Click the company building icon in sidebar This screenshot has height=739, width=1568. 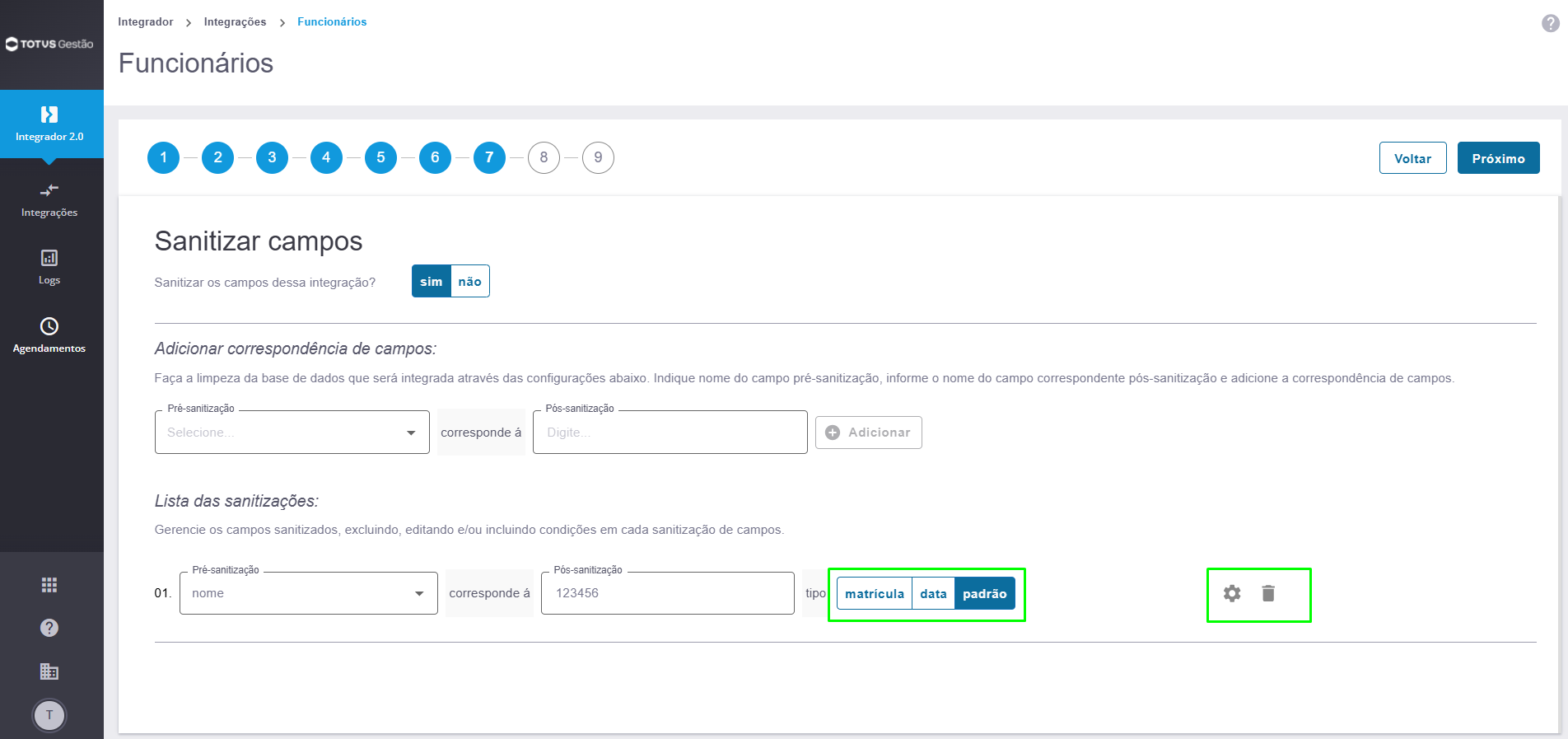[49, 671]
